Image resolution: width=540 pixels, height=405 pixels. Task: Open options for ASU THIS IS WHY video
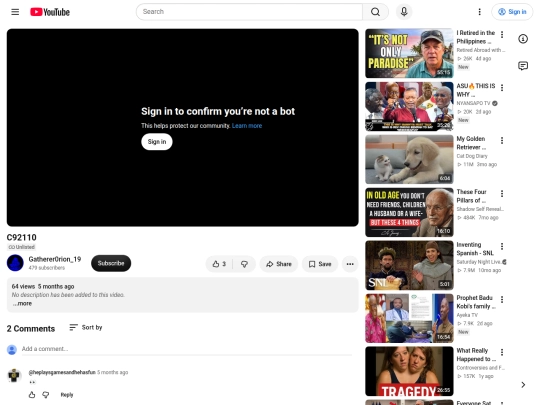click(x=502, y=87)
